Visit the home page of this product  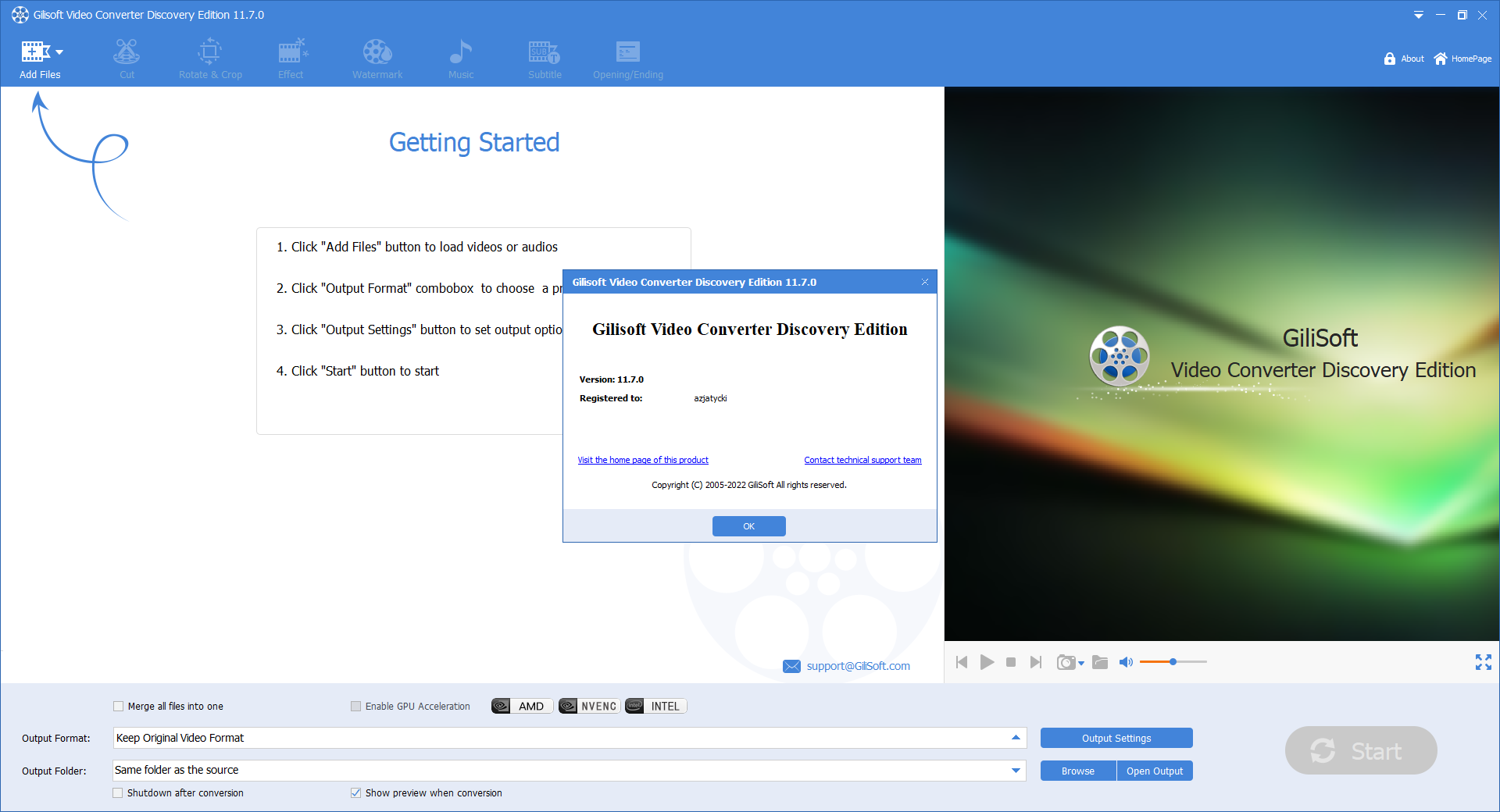[643, 460]
